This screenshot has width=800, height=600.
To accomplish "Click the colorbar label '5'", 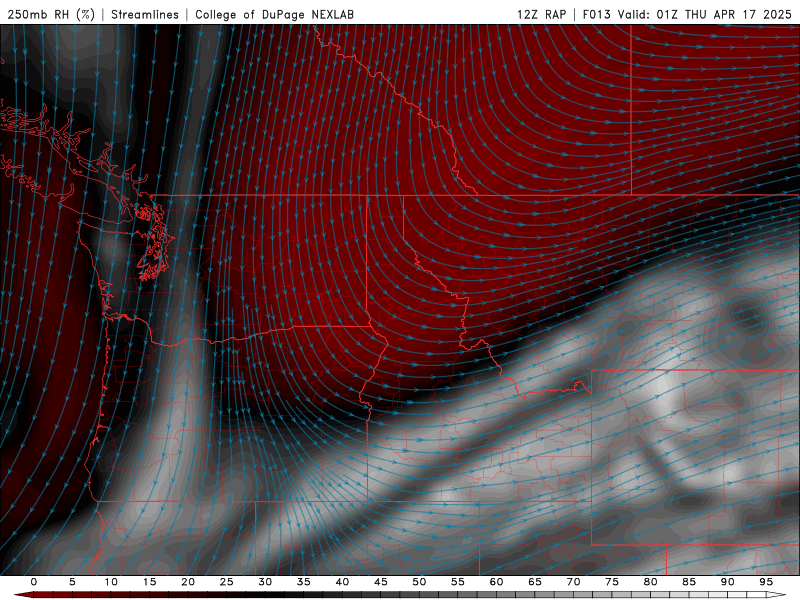I will tap(72, 582).
